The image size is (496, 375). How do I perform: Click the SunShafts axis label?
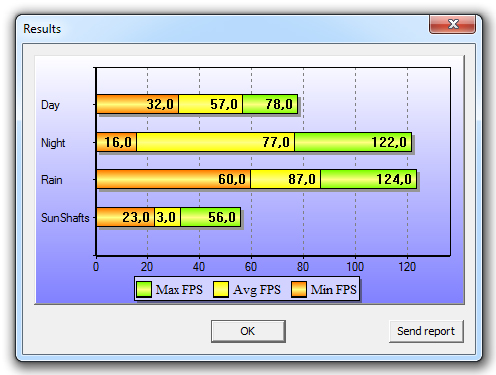click(x=65, y=218)
